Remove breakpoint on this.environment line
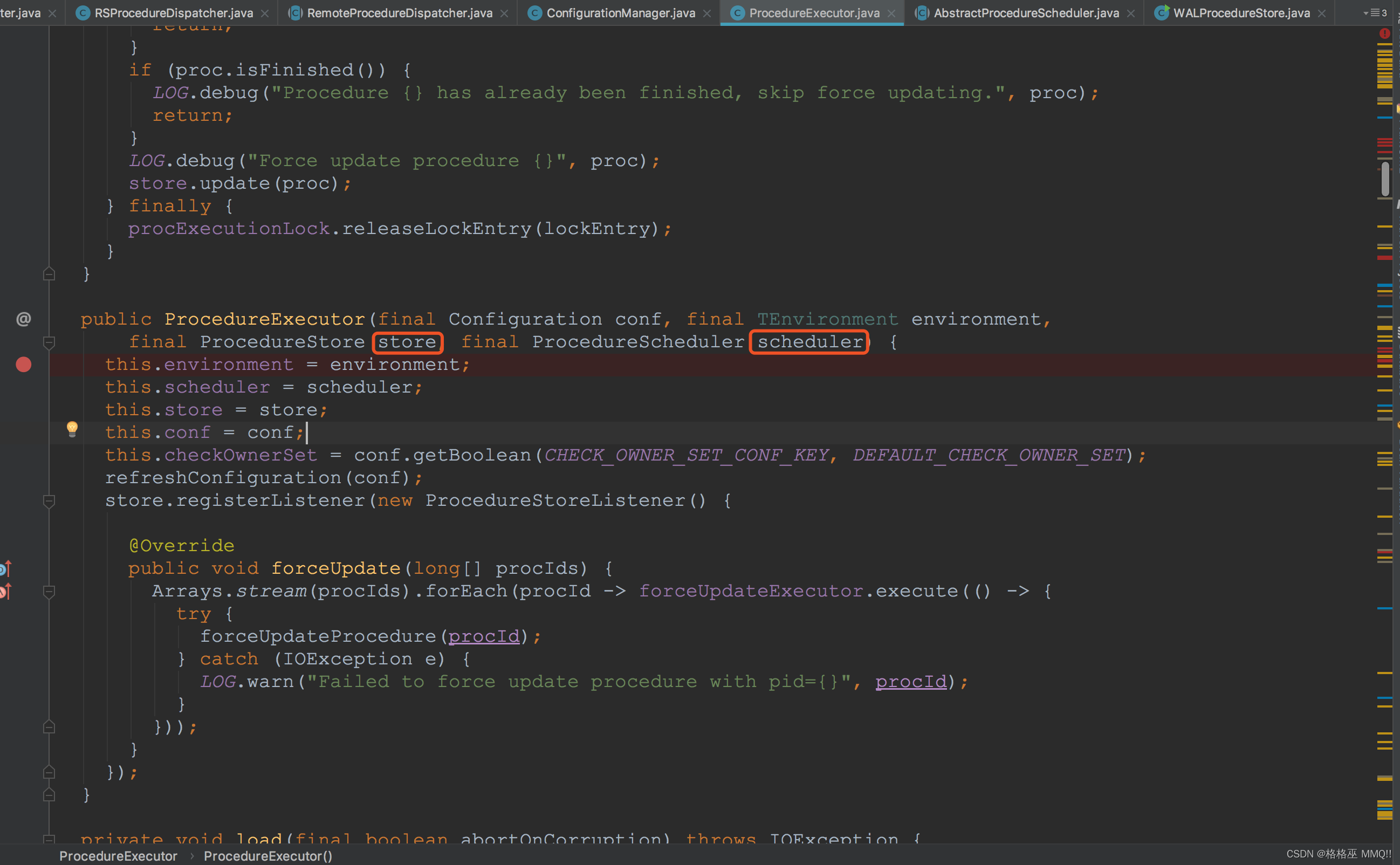Screen dimensions: 1400x865 [x=23, y=365]
